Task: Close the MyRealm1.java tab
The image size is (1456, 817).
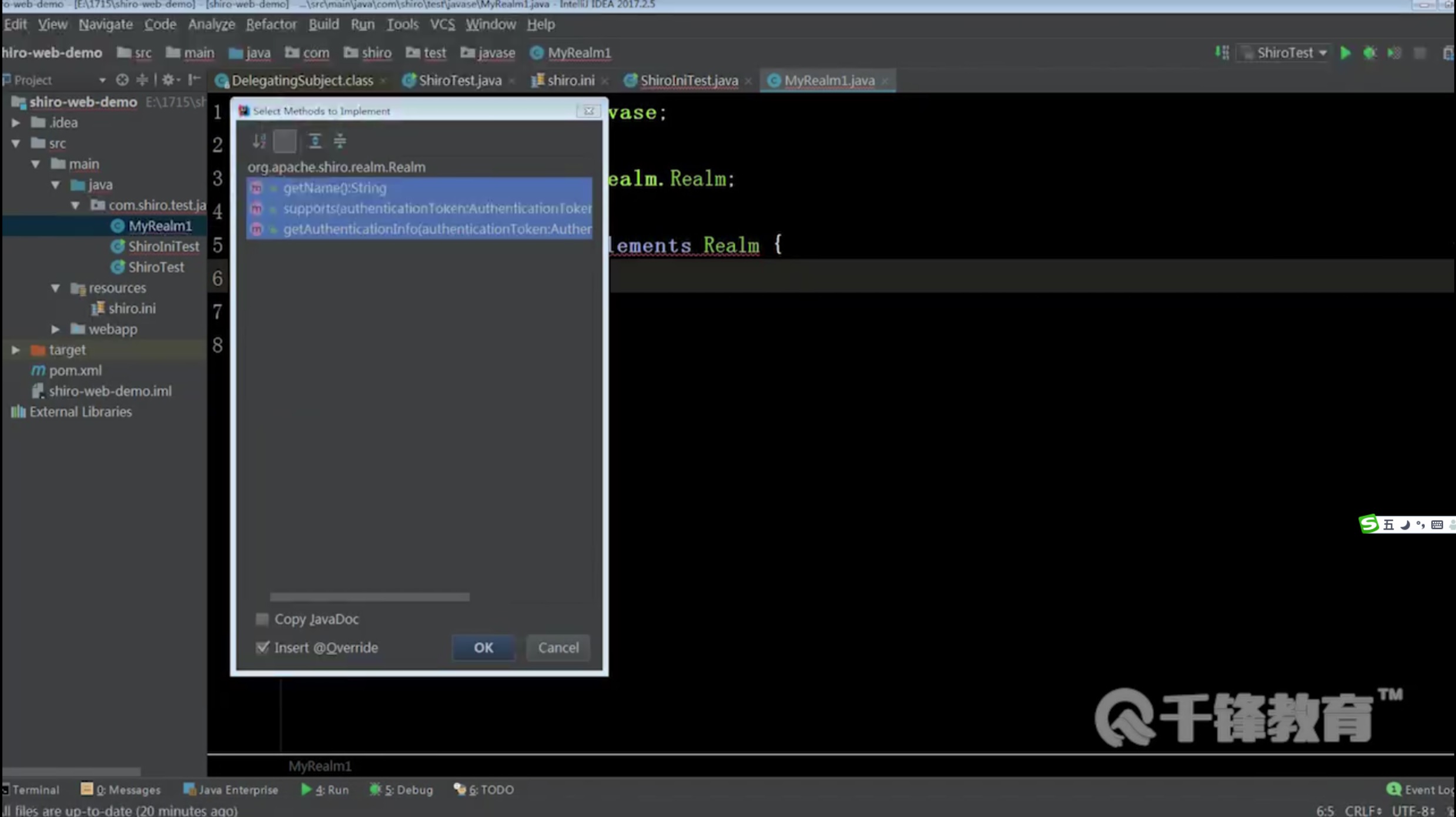Action: (x=885, y=81)
